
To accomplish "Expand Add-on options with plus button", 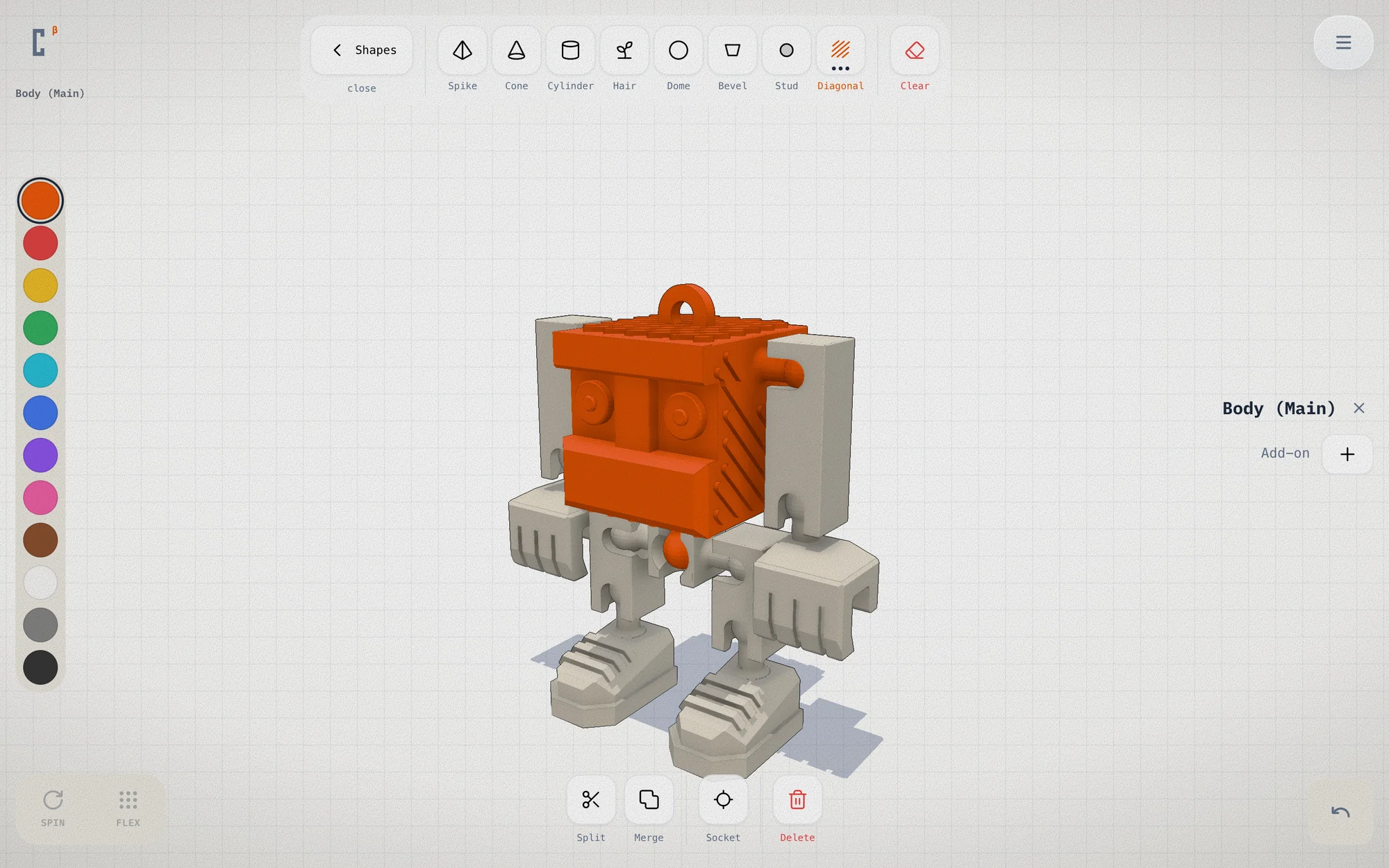I will tap(1347, 454).
